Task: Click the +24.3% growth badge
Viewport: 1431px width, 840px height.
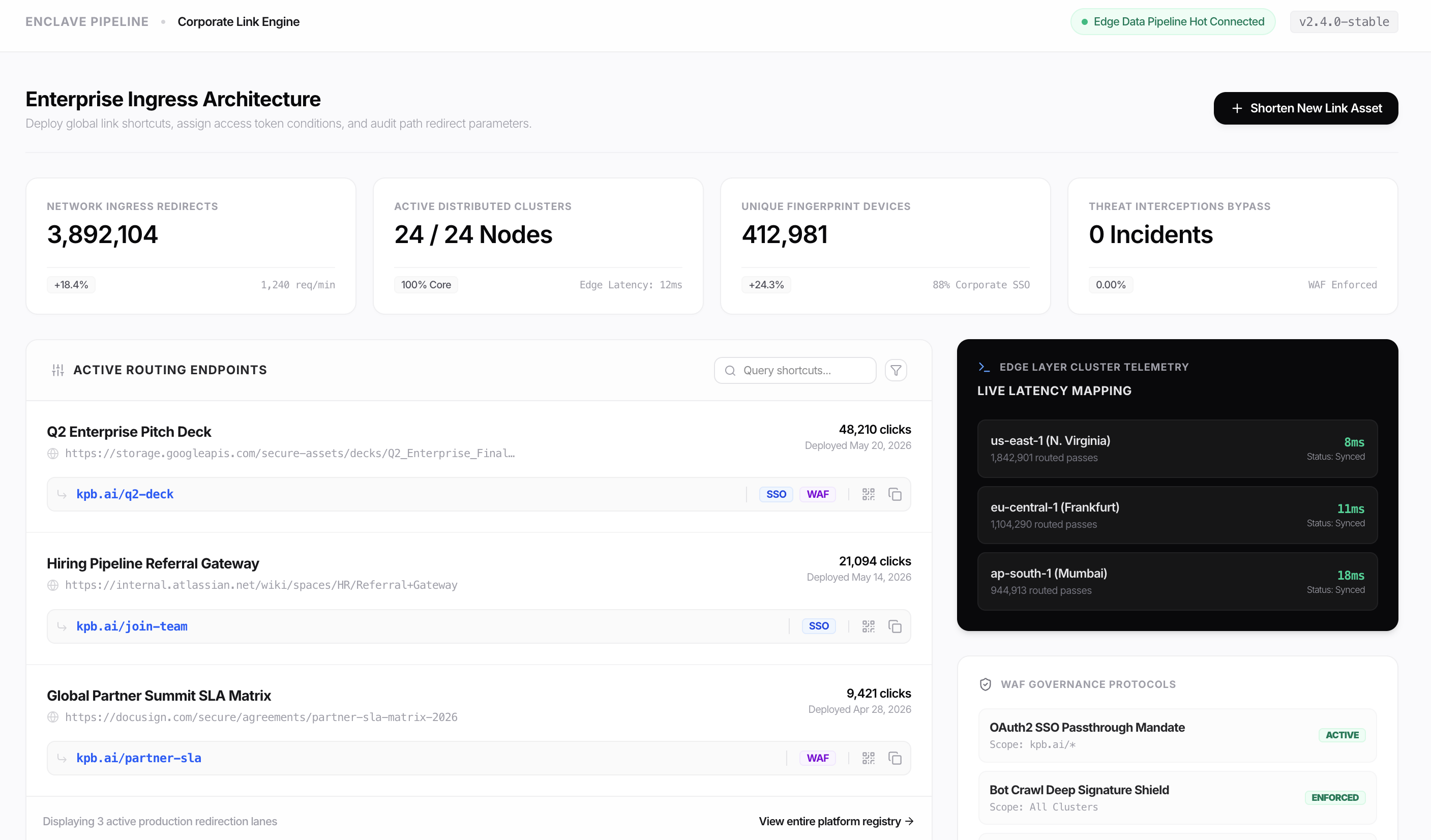Action: tap(766, 285)
